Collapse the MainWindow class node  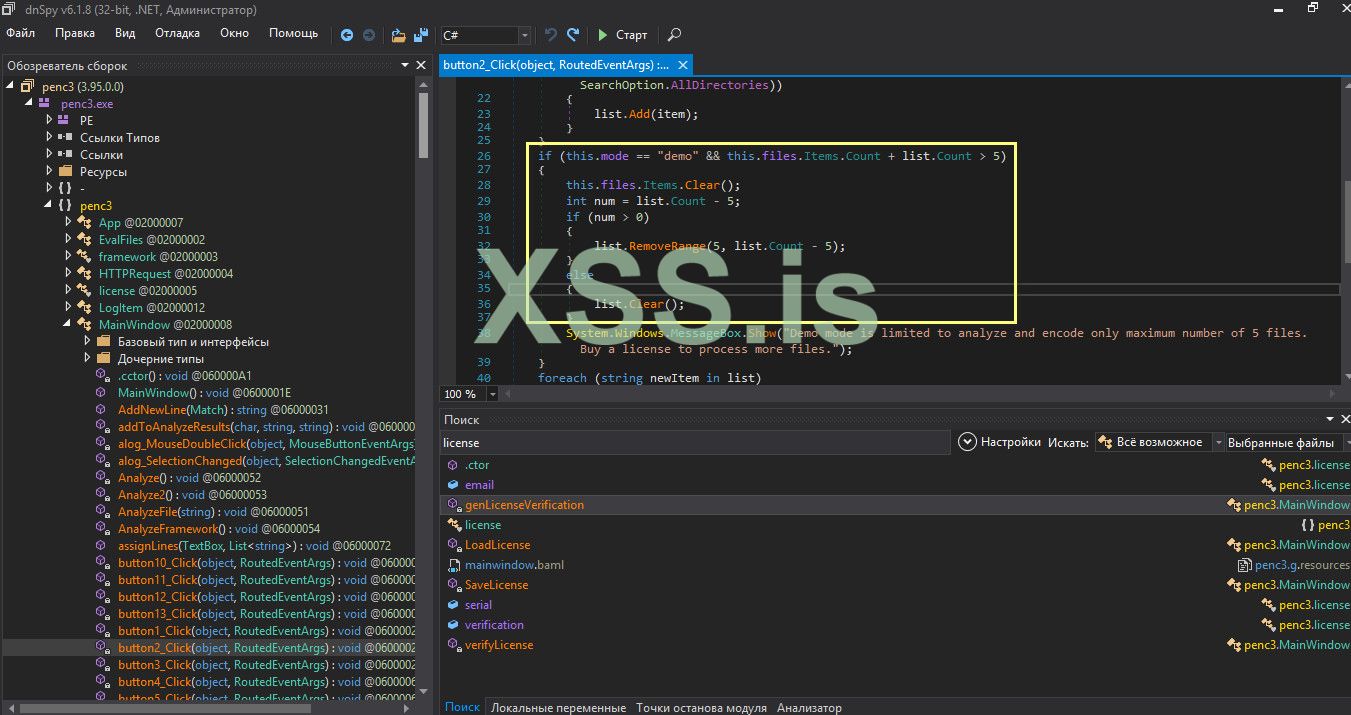pyautogui.click(x=68, y=324)
